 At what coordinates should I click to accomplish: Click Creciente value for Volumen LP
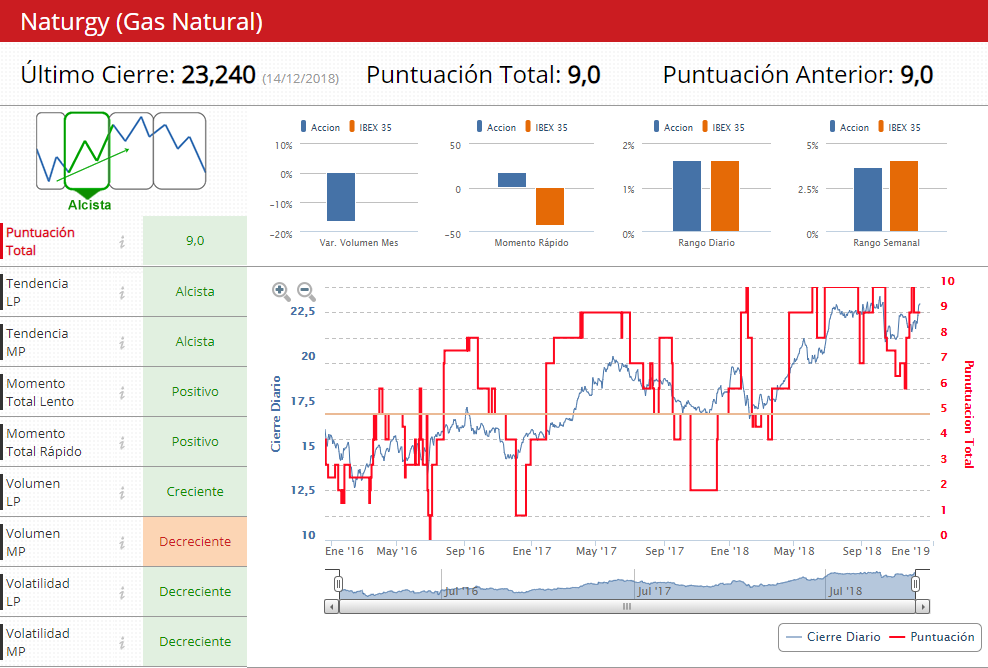(195, 492)
